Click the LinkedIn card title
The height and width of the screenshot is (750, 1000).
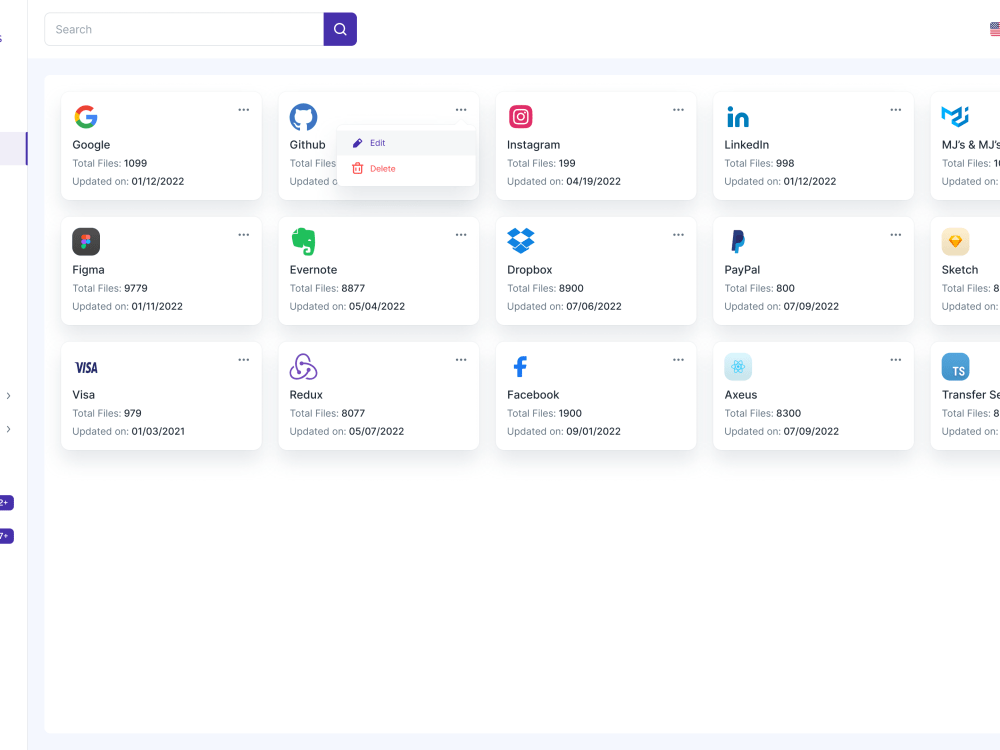point(747,145)
